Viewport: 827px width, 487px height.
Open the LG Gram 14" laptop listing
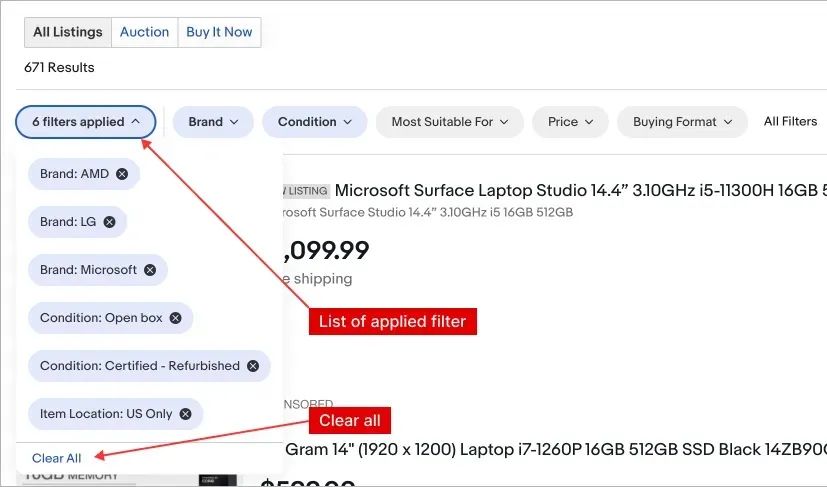click(550, 450)
